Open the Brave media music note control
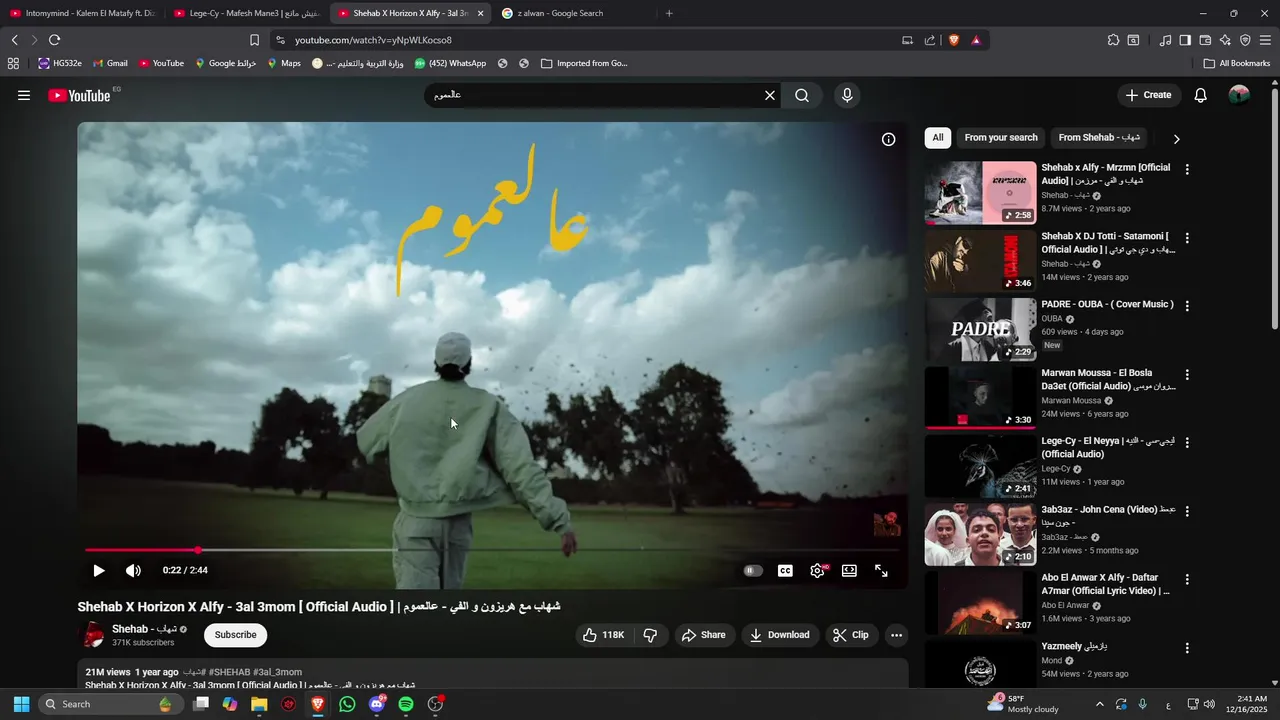1280x720 pixels. coord(1165,40)
